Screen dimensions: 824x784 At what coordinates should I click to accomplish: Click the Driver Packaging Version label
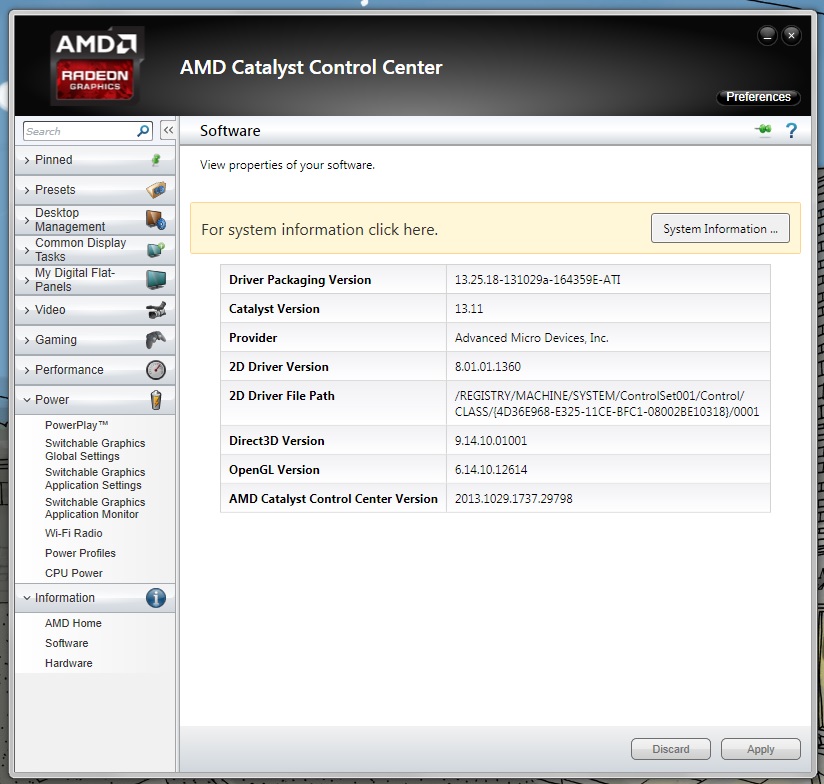click(300, 280)
